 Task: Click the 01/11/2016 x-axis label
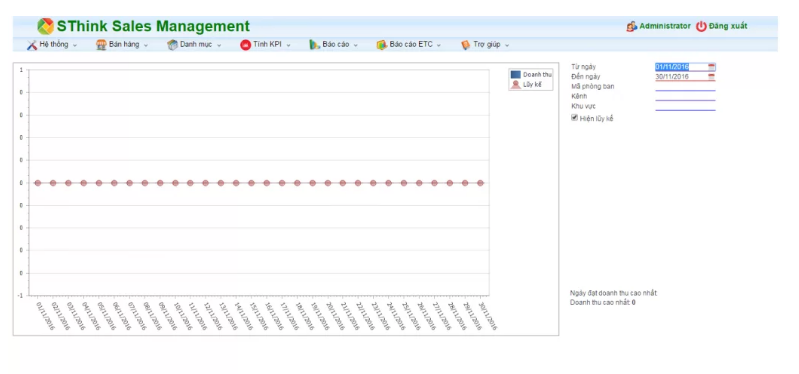(45, 315)
